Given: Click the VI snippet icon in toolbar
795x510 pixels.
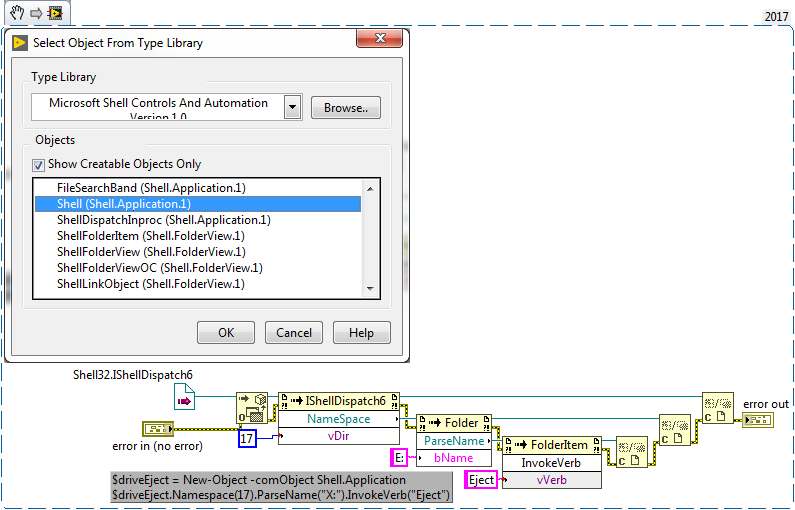Looking at the screenshot, I should tap(55, 13).
